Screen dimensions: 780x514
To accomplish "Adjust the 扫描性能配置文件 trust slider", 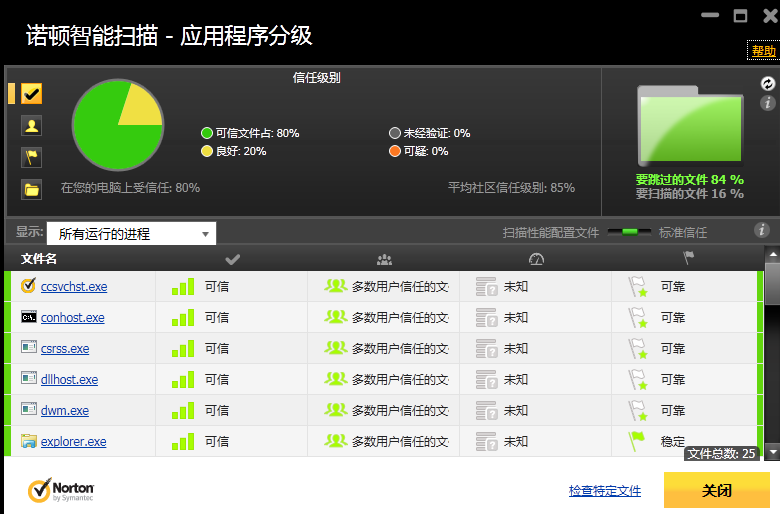I will click(629, 232).
